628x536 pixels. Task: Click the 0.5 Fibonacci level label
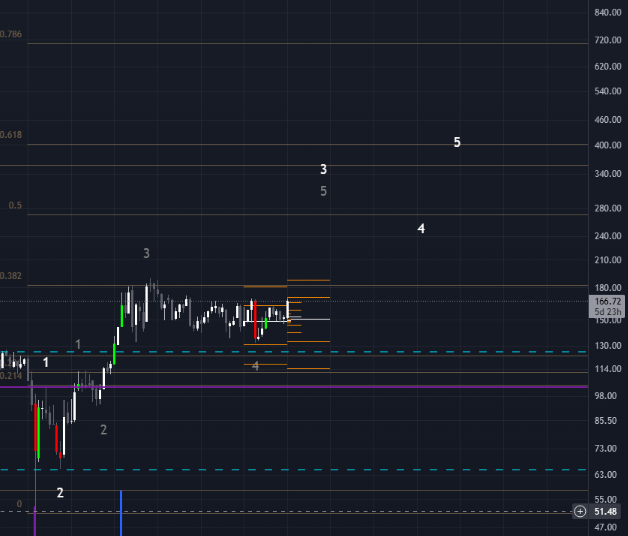click(15, 205)
